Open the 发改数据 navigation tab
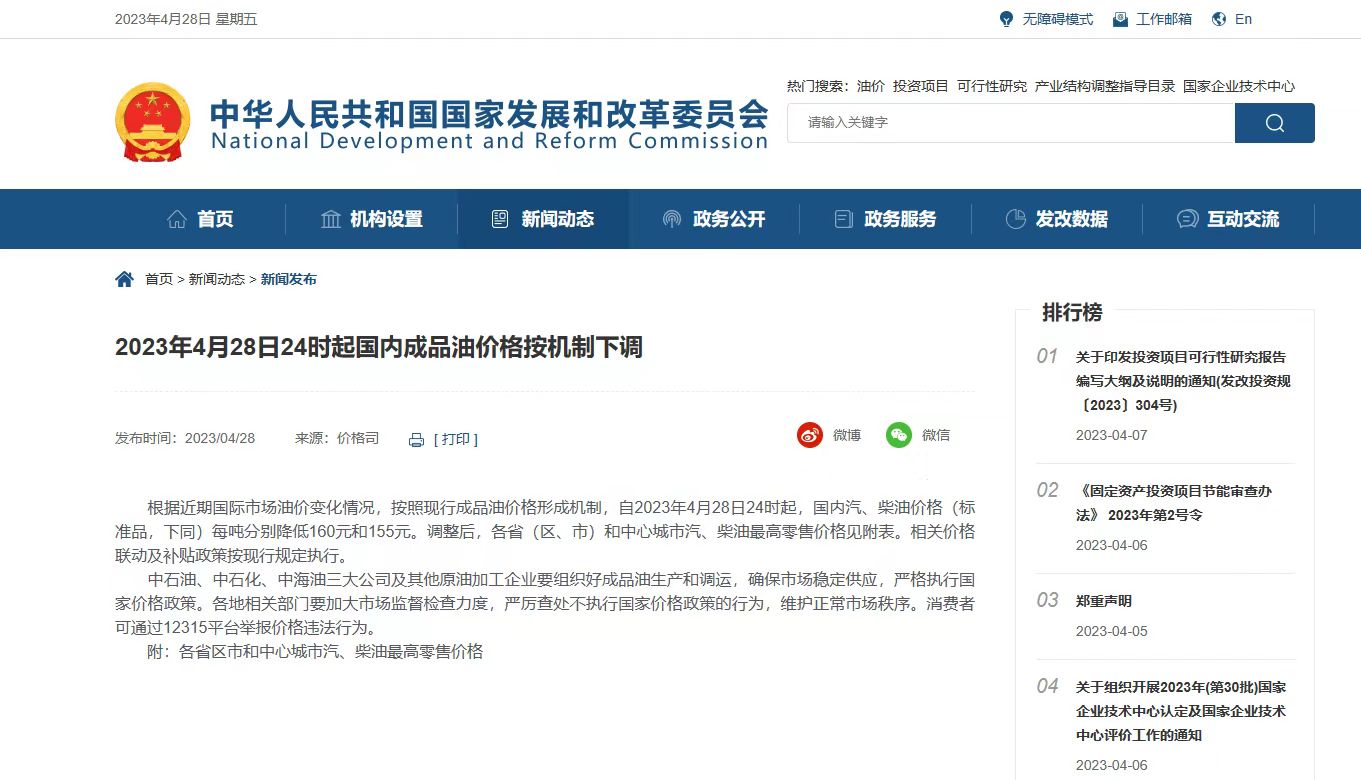The width and height of the screenshot is (1361, 780). [x=1057, y=219]
